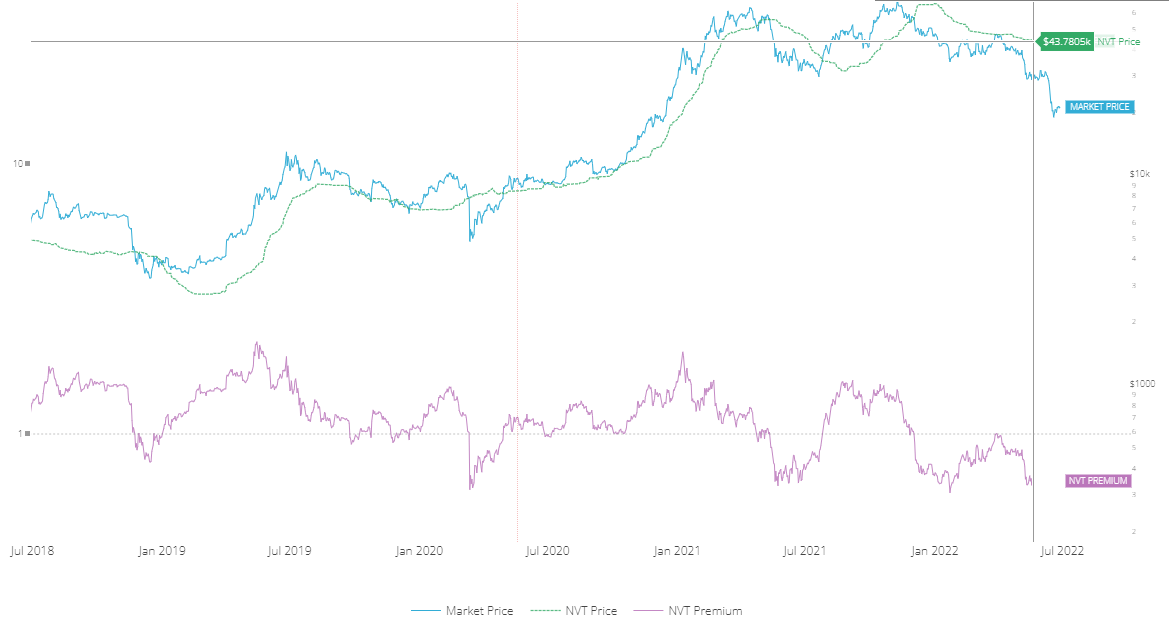Click the left axis 10 tick label

point(18,163)
